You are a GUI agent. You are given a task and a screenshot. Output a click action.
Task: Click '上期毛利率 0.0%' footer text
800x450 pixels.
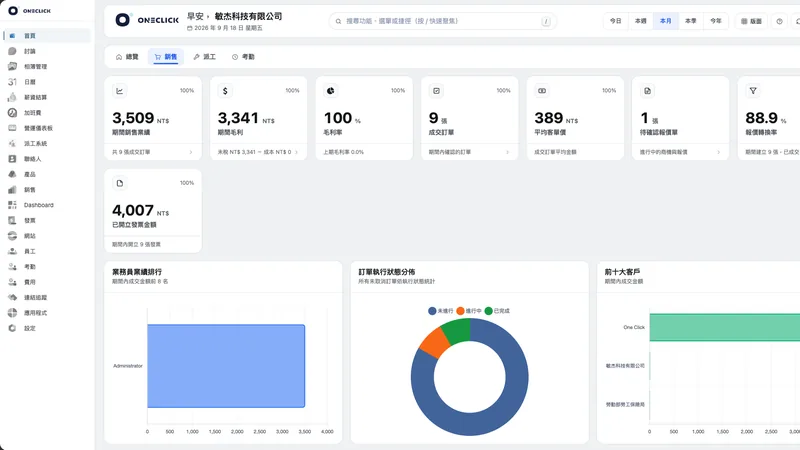point(343,152)
